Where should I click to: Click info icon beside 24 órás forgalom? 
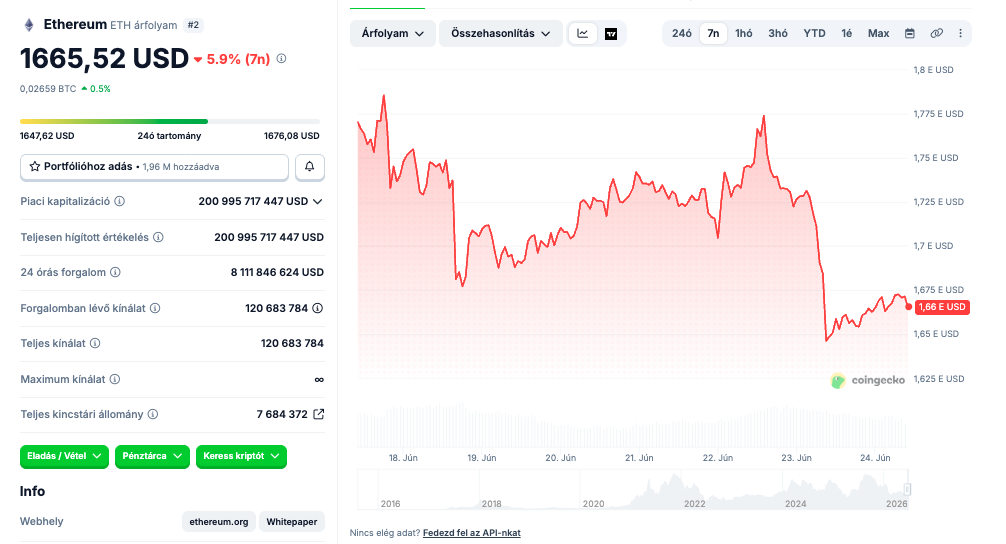pos(115,272)
